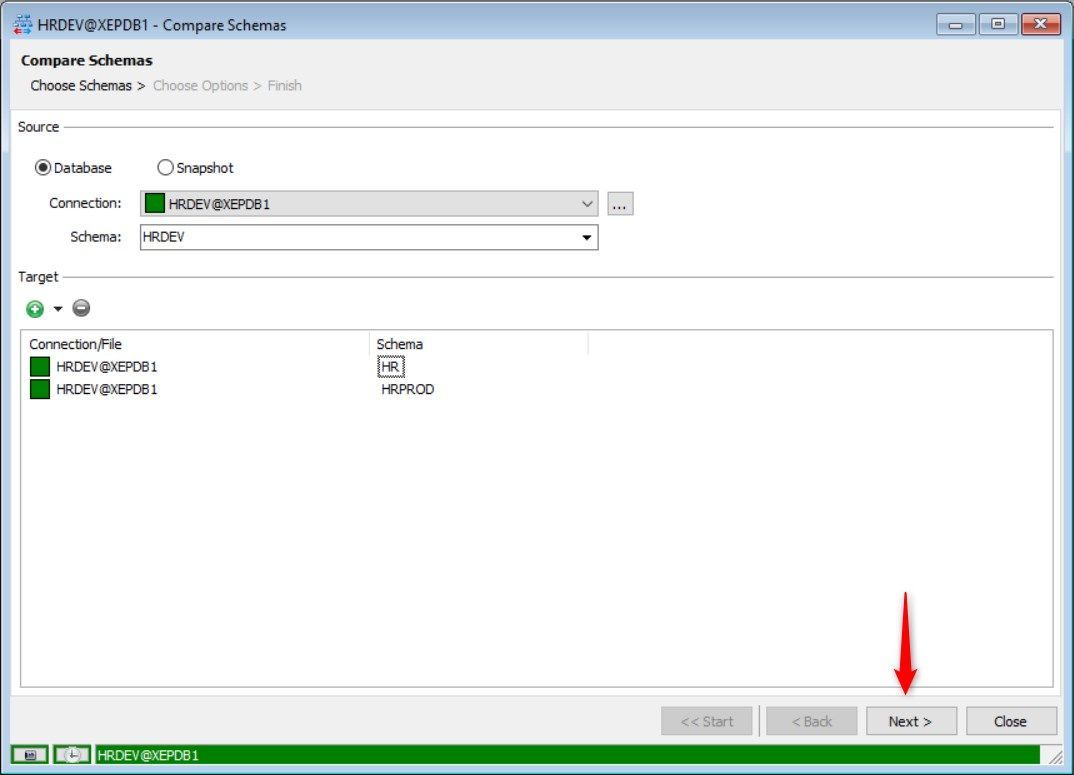Click the Connection/File column header
The height and width of the screenshot is (775, 1074).
click(x=197, y=344)
